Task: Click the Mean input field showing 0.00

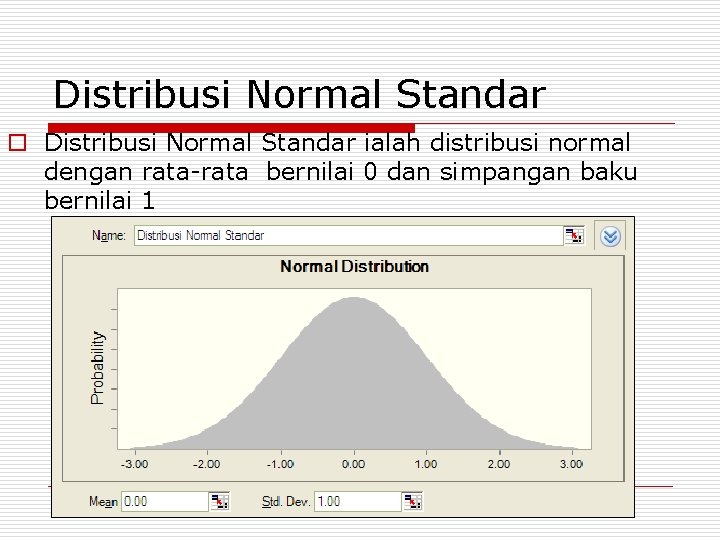Action: click(165, 501)
